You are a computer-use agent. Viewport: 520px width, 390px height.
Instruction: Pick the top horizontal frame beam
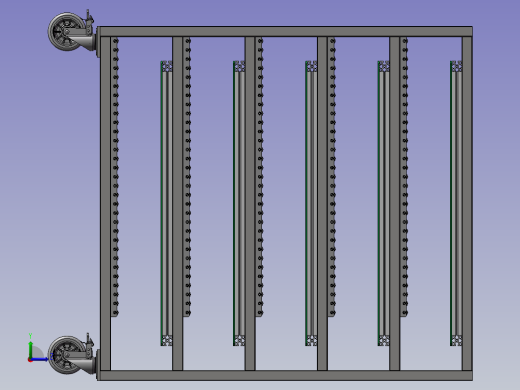pos(286,32)
